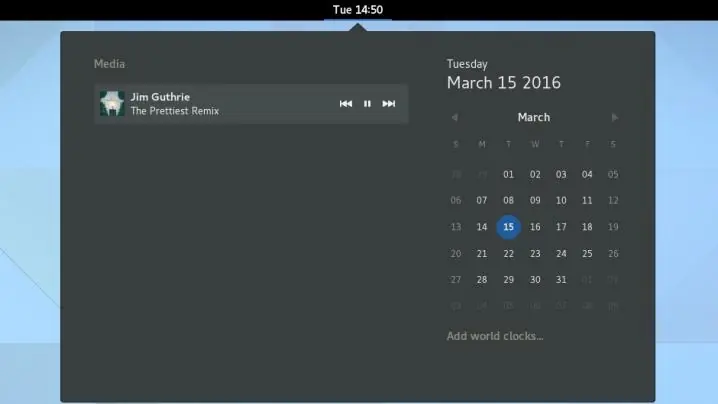718x404 pixels.
Task: Select day 22 in the calendar
Action: tap(508, 253)
